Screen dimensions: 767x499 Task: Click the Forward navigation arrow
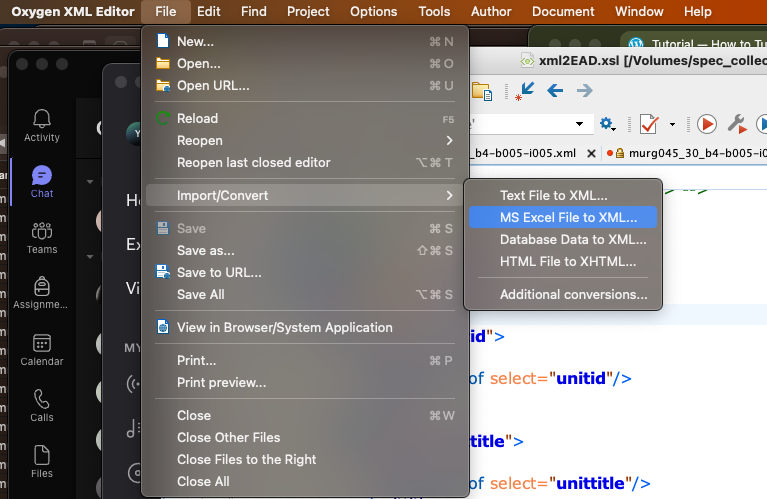tap(584, 91)
